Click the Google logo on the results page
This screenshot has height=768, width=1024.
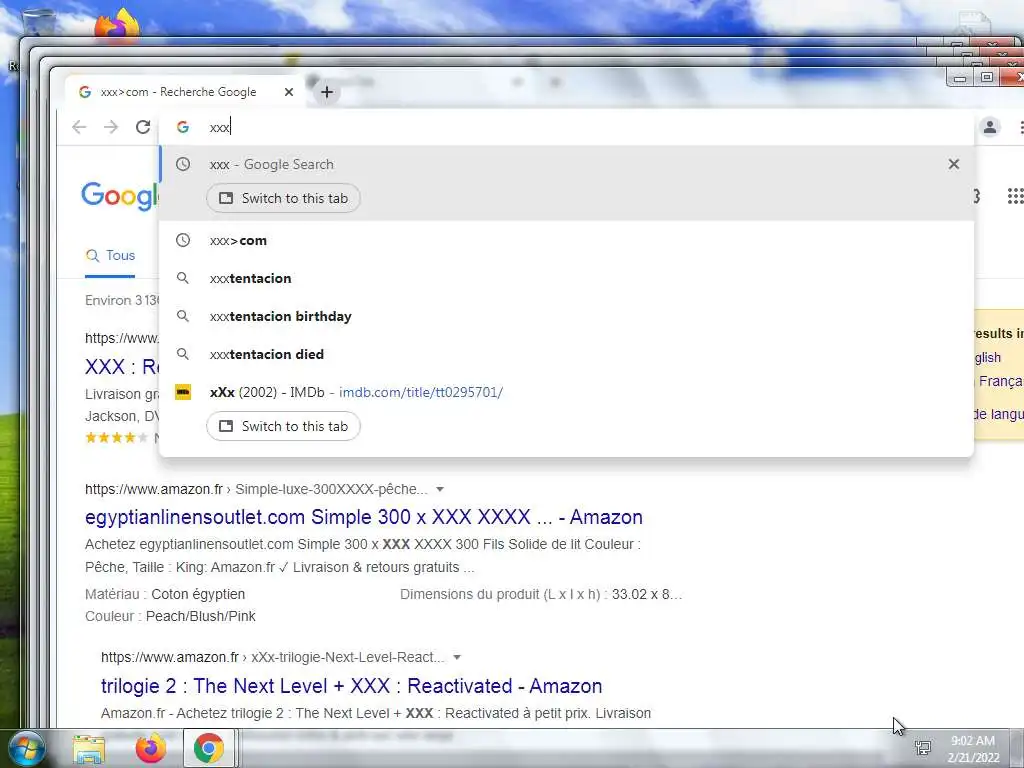120,195
